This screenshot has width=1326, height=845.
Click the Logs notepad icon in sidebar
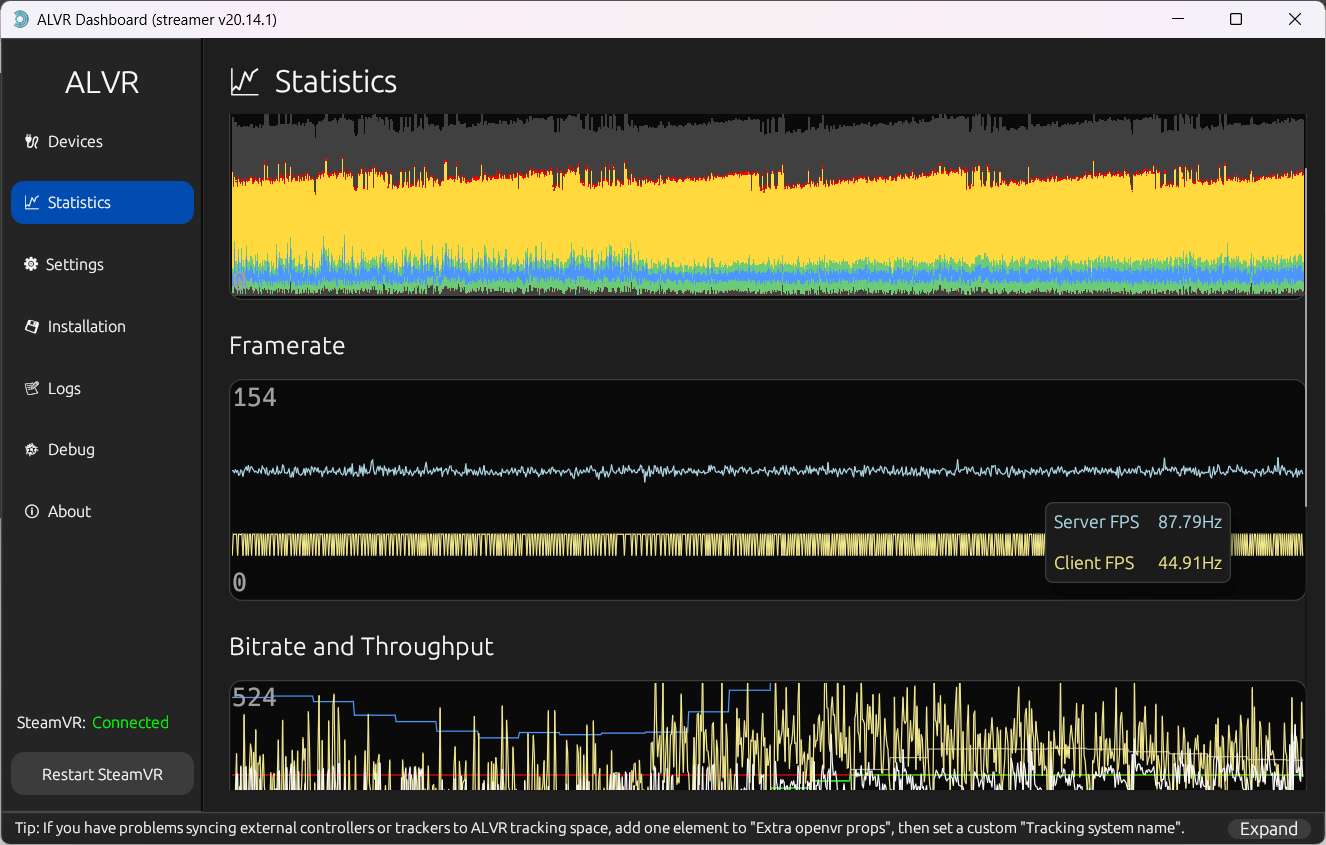tap(31, 389)
